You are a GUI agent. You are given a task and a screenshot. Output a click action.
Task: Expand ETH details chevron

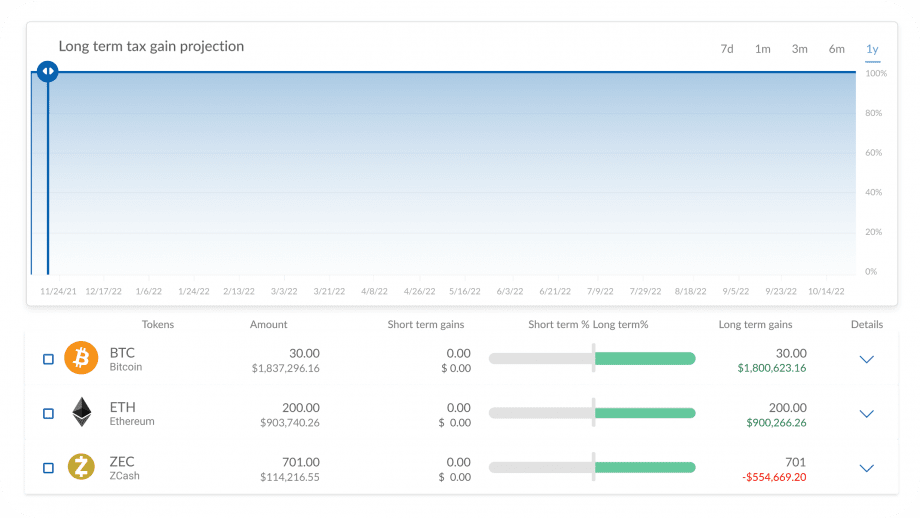click(x=867, y=414)
